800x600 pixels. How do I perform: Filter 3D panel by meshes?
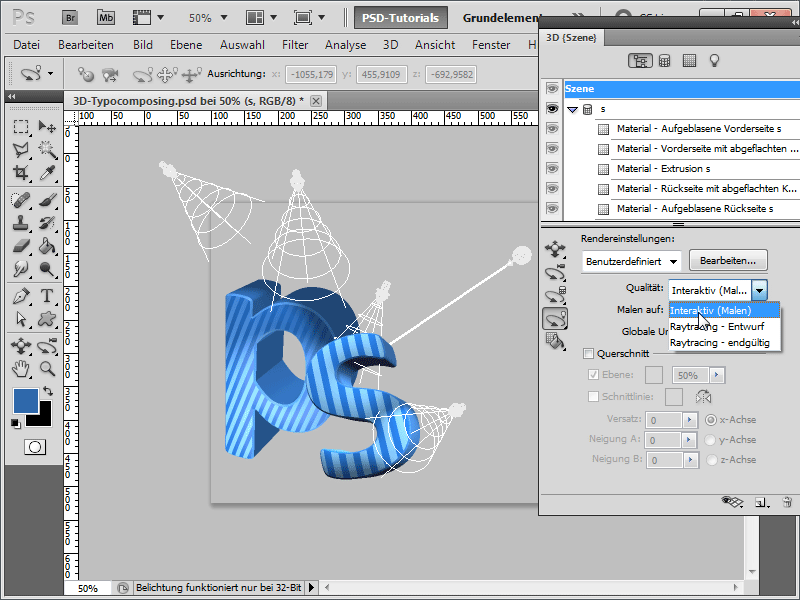click(664, 61)
